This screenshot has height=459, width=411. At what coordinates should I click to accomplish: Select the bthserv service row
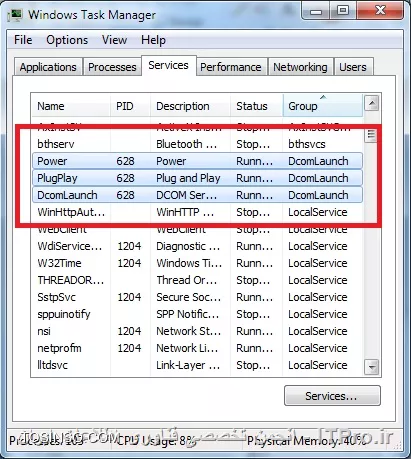(x=197, y=144)
